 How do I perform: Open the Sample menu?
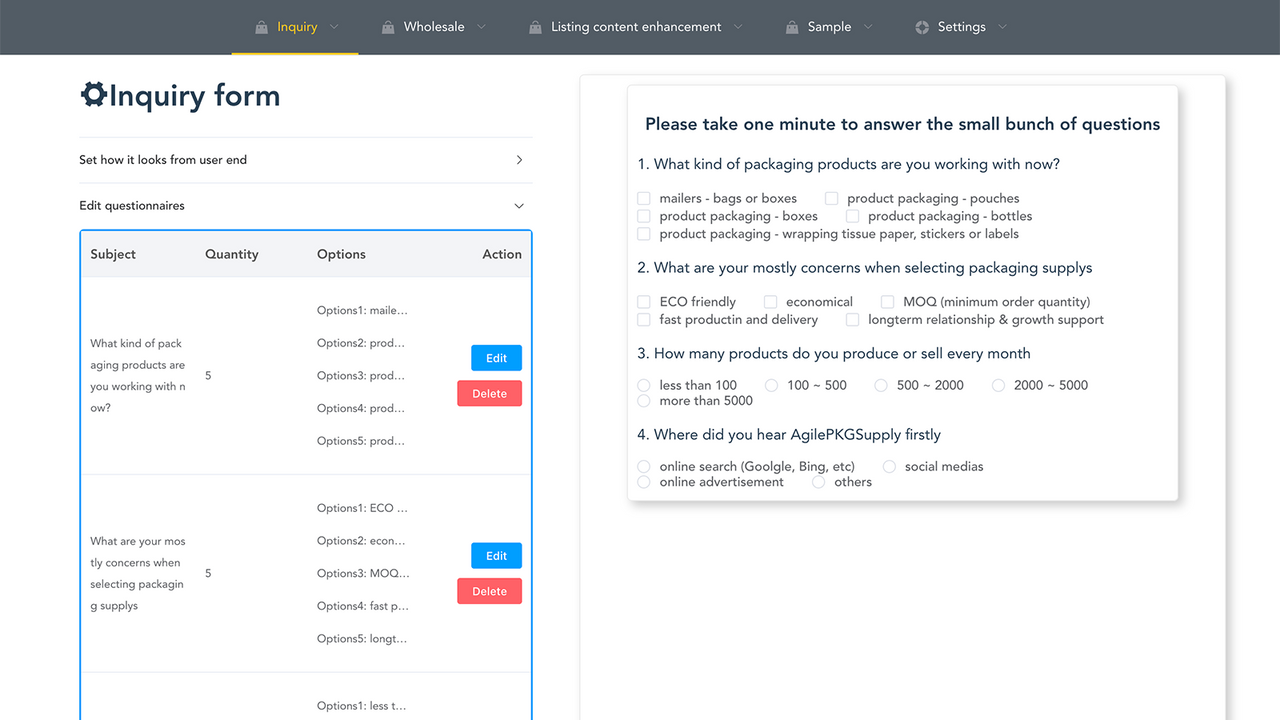(x=829, y=27)
